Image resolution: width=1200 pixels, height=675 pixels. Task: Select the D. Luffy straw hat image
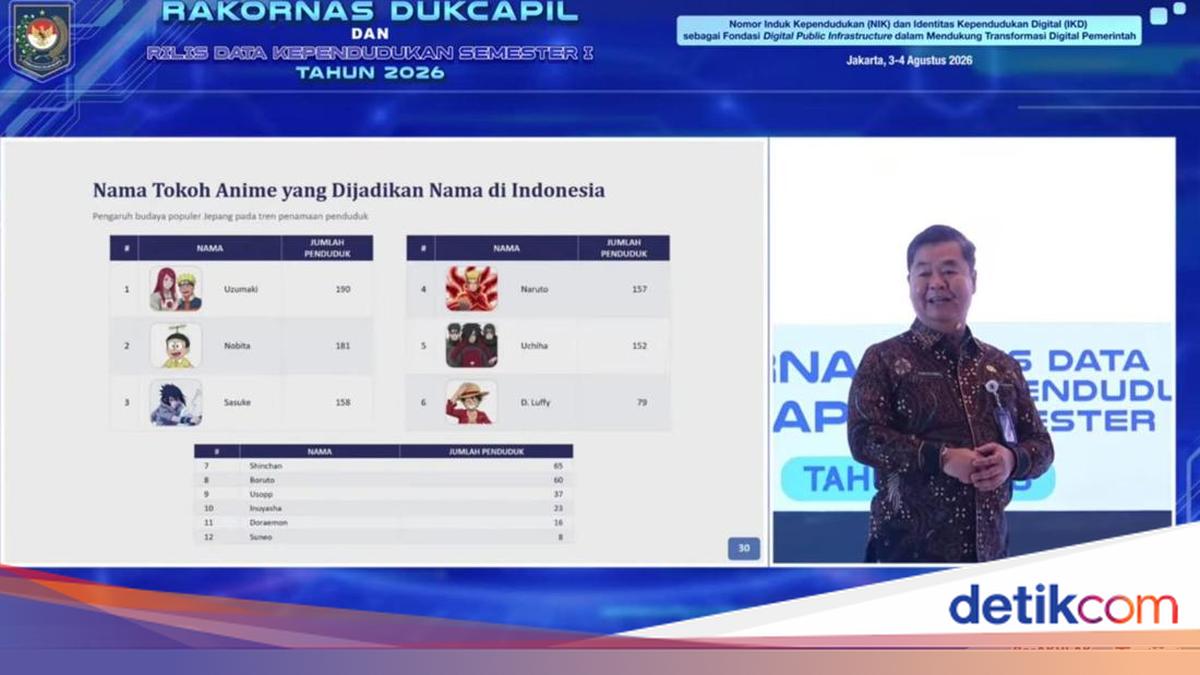pyautogui.click(x=471, y=403)
